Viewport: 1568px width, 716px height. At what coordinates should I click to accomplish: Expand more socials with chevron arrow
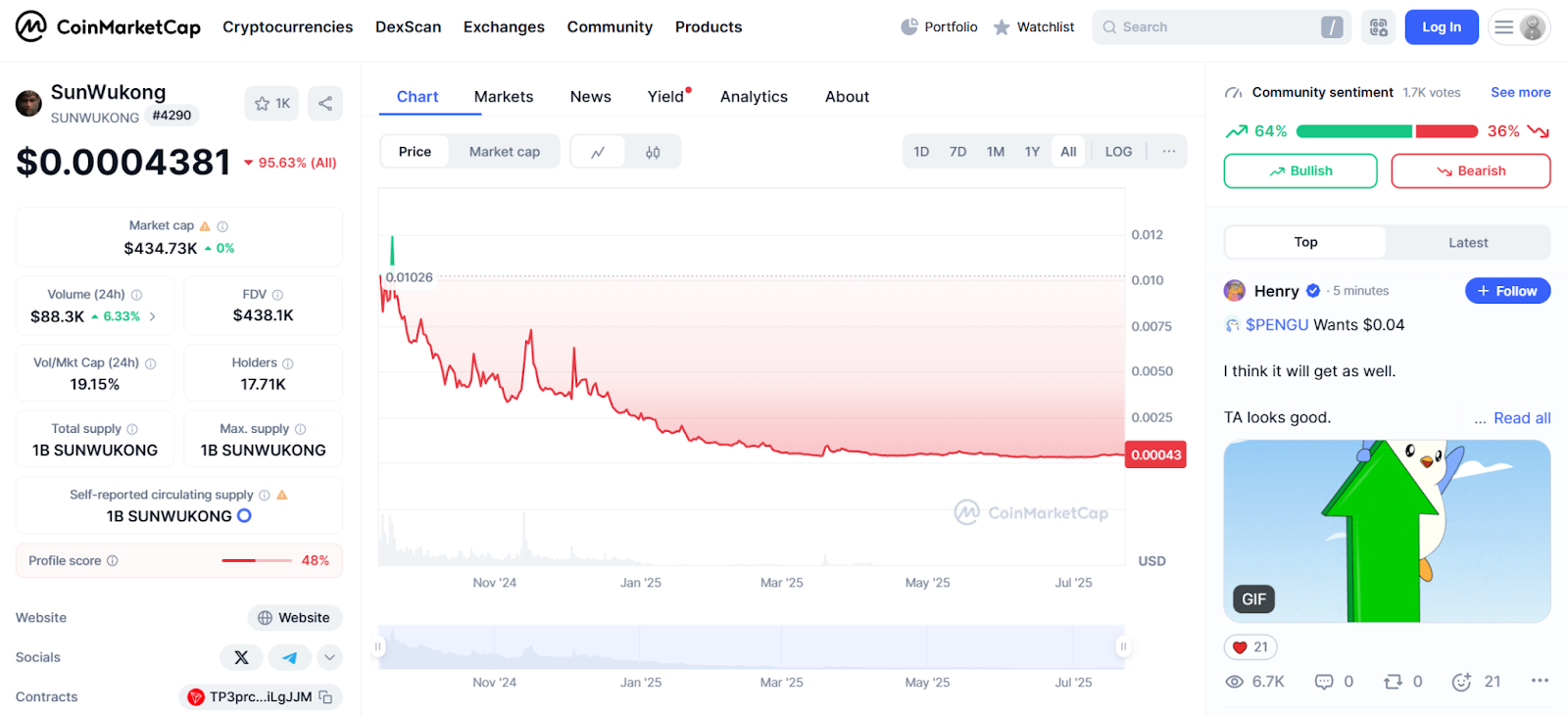(x=330, y=657)
